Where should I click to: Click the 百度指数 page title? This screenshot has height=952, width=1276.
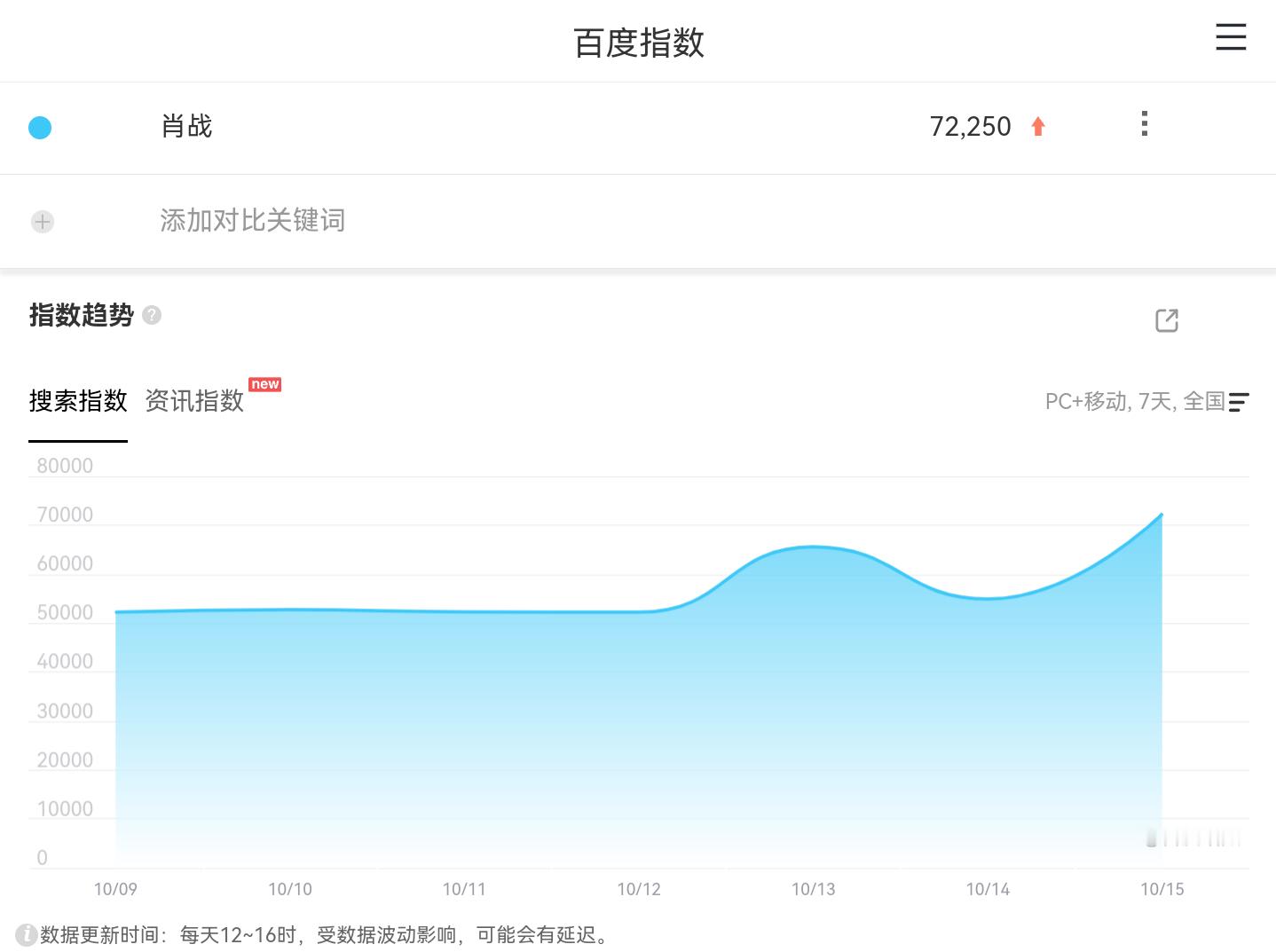point(639,43)
